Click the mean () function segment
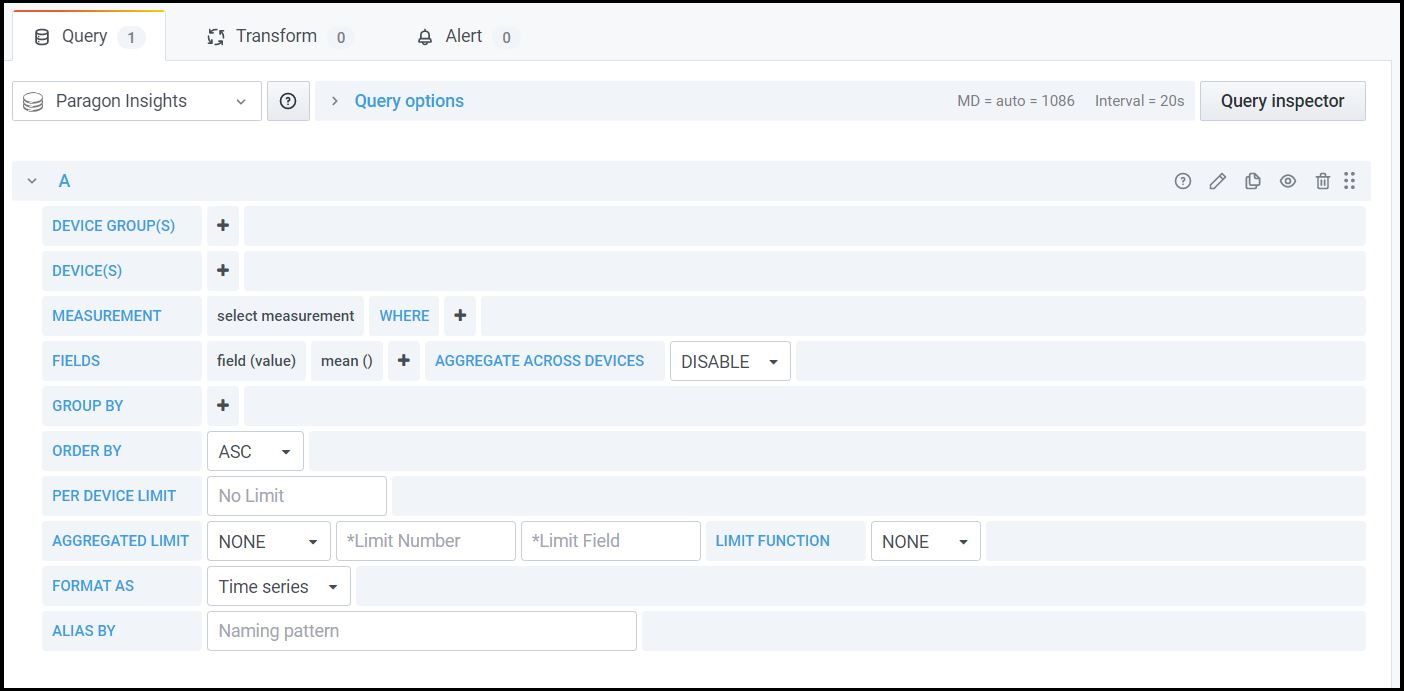Image resolution: width=1404 pixels, height=691 pixels. point(347,361)
